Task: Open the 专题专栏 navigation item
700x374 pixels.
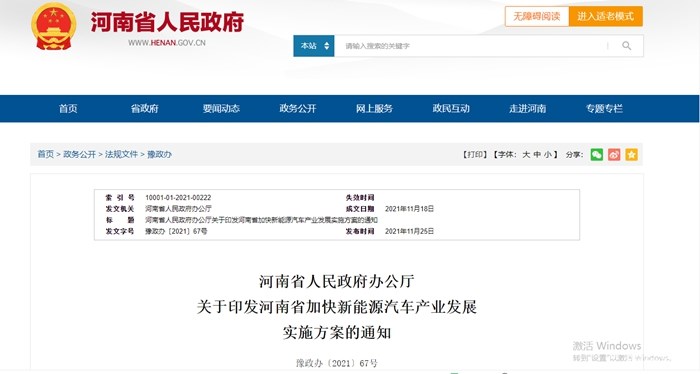Action: [604, 108]
